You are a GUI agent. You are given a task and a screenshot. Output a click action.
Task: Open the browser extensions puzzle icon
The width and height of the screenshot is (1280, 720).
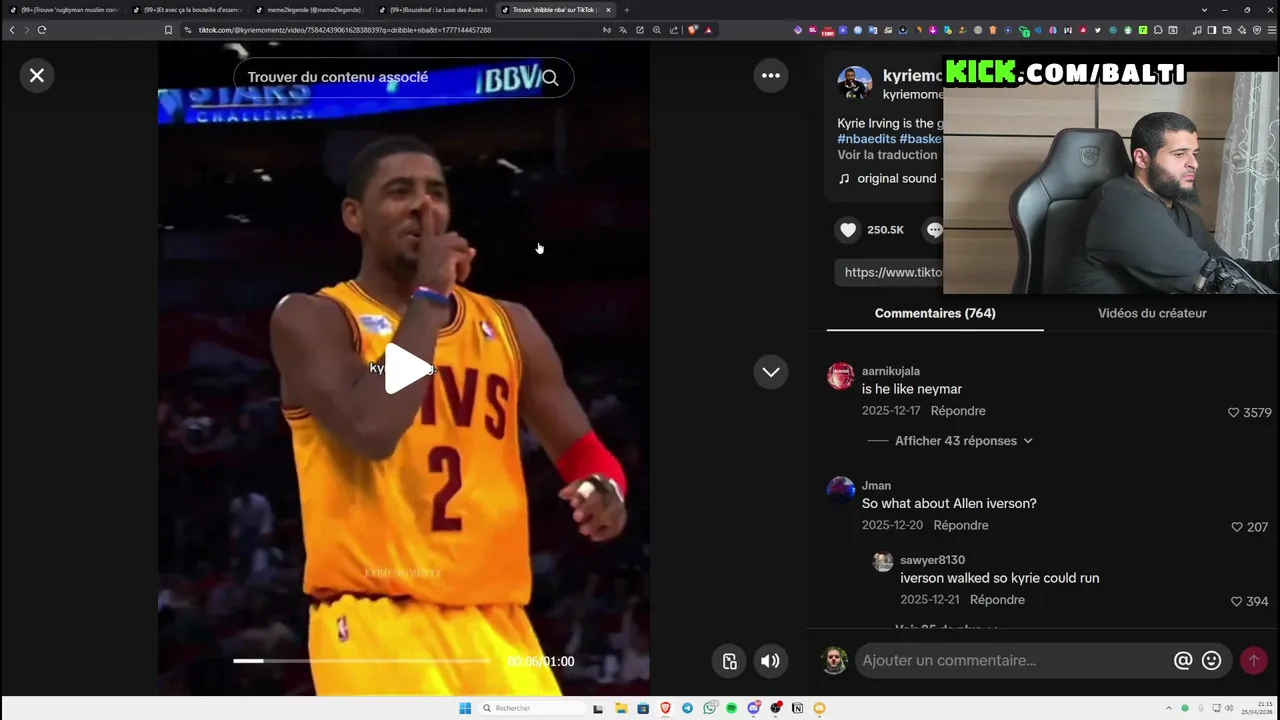click(x=1158, y=30)
